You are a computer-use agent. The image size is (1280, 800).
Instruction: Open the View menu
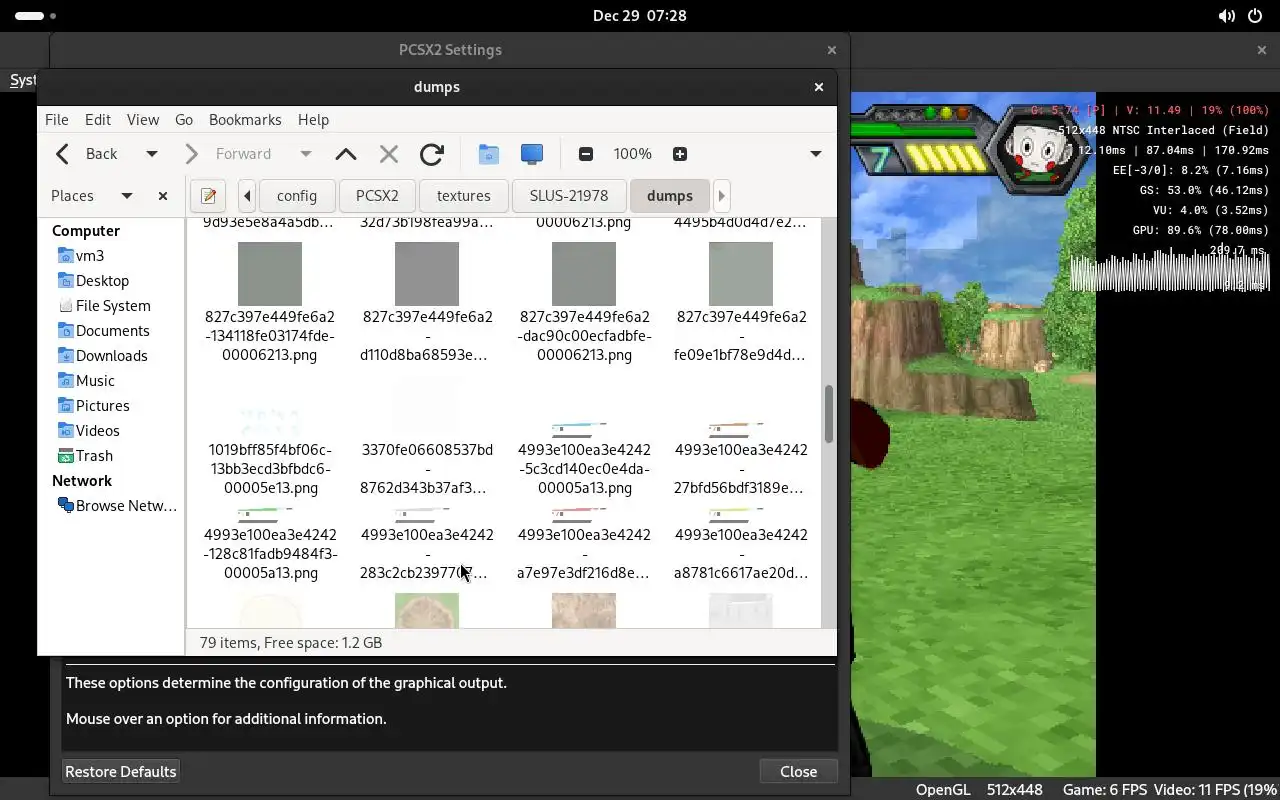143,119
